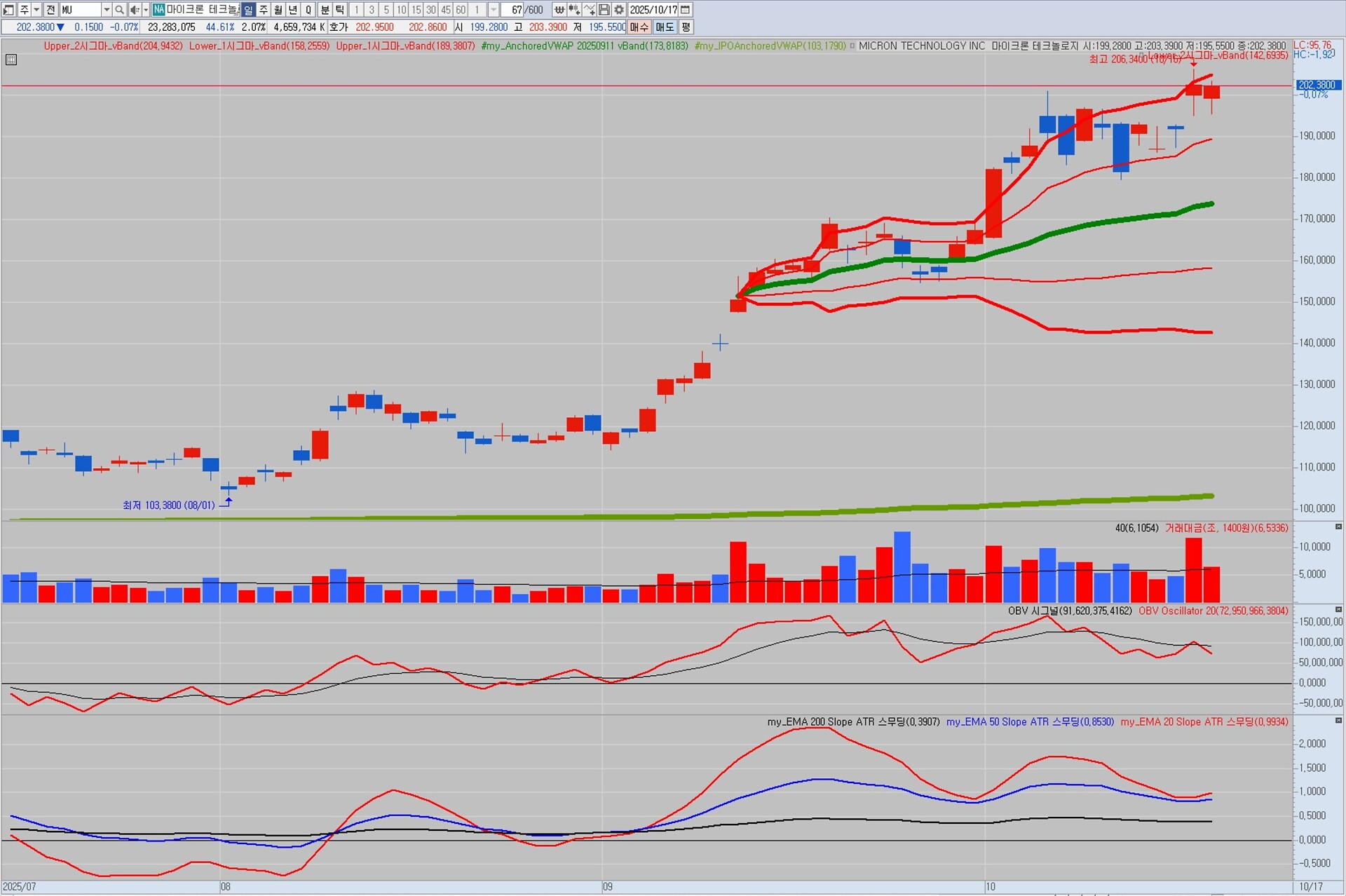Viewport: 1346px width, 896px height.
Task: Select the minute (분) chart tab
Action: 325,10
